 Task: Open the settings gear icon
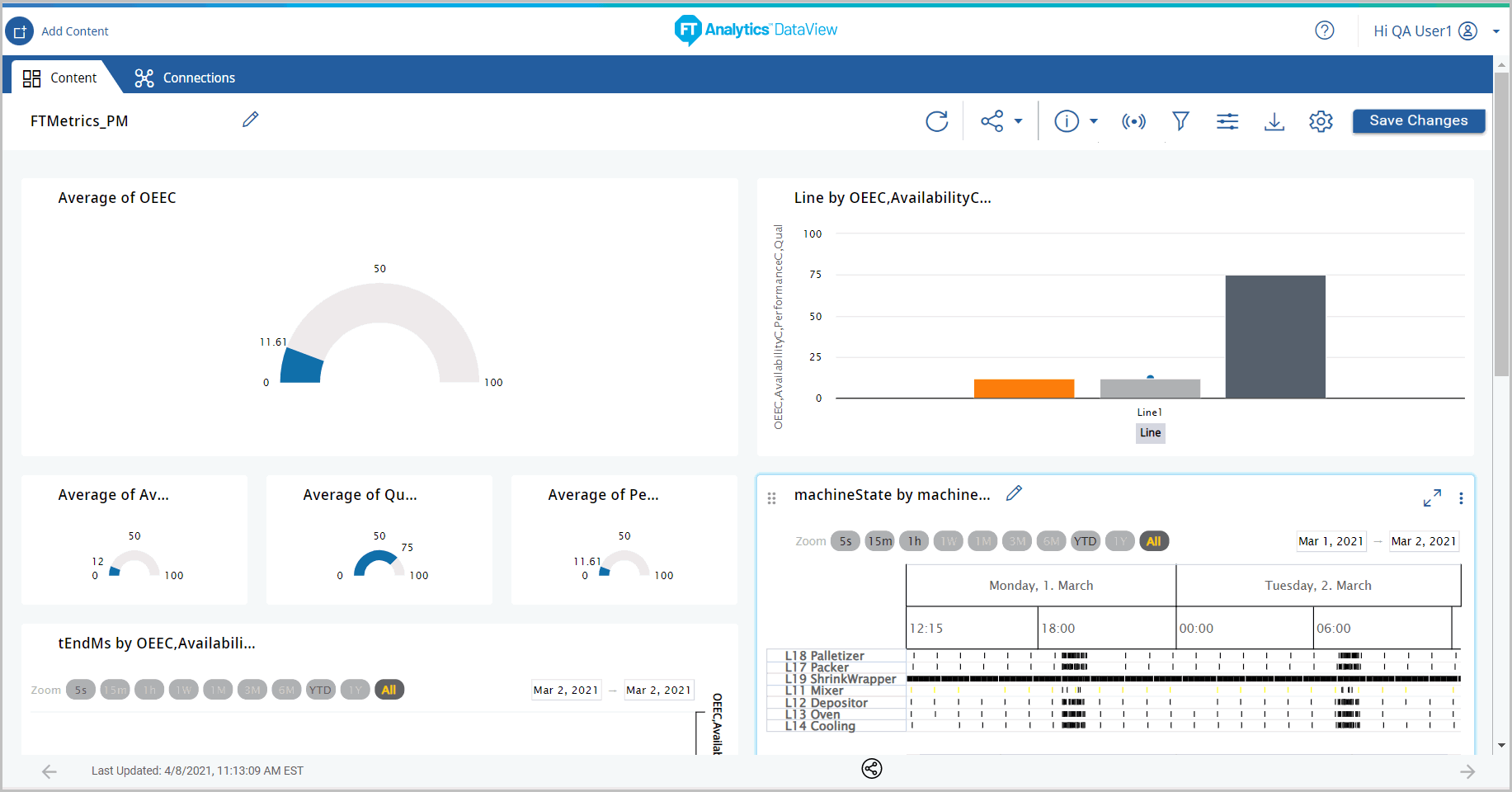[1321, 121]
